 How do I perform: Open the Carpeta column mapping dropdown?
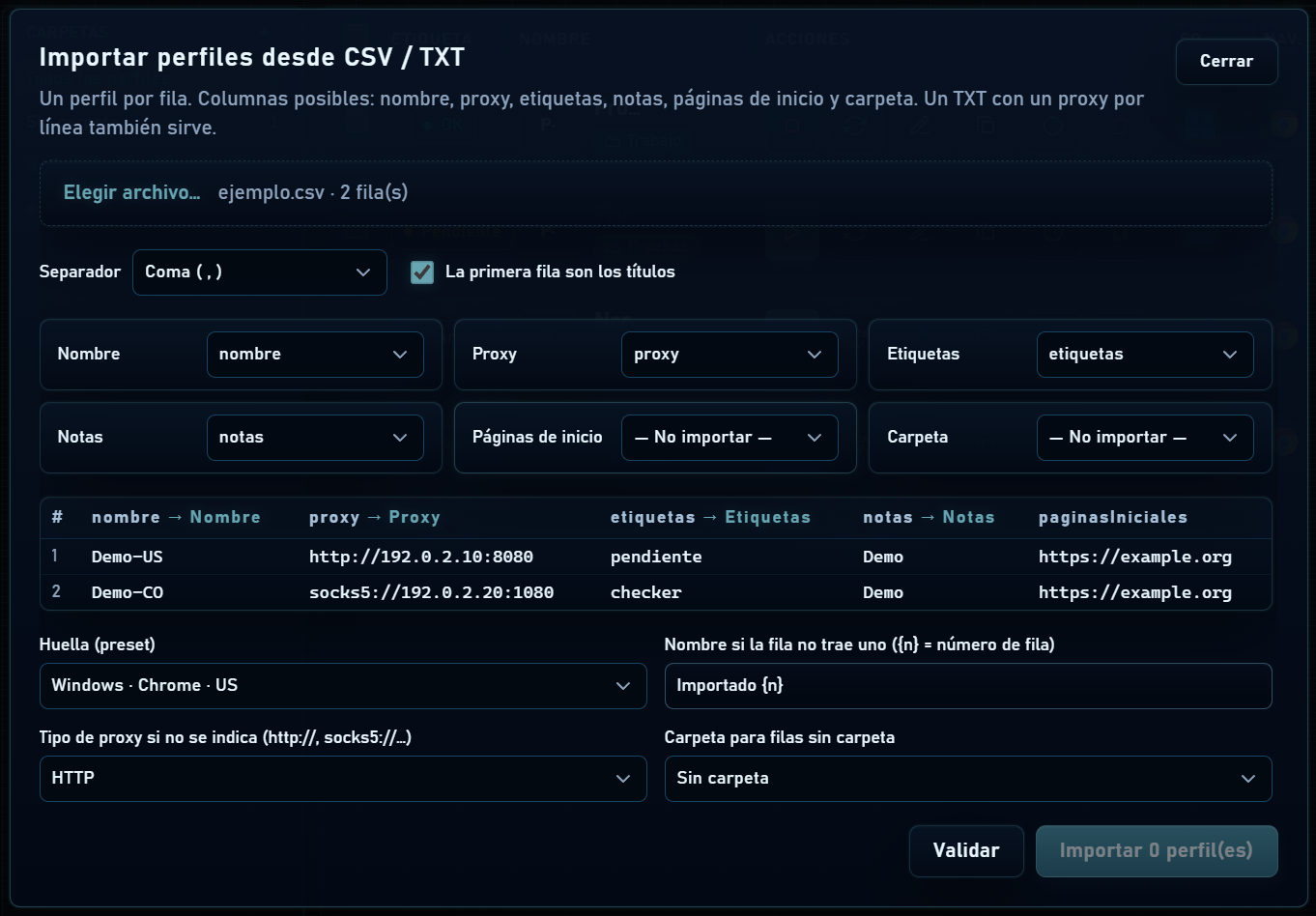pyautogui.click(x=1145, y=438)
